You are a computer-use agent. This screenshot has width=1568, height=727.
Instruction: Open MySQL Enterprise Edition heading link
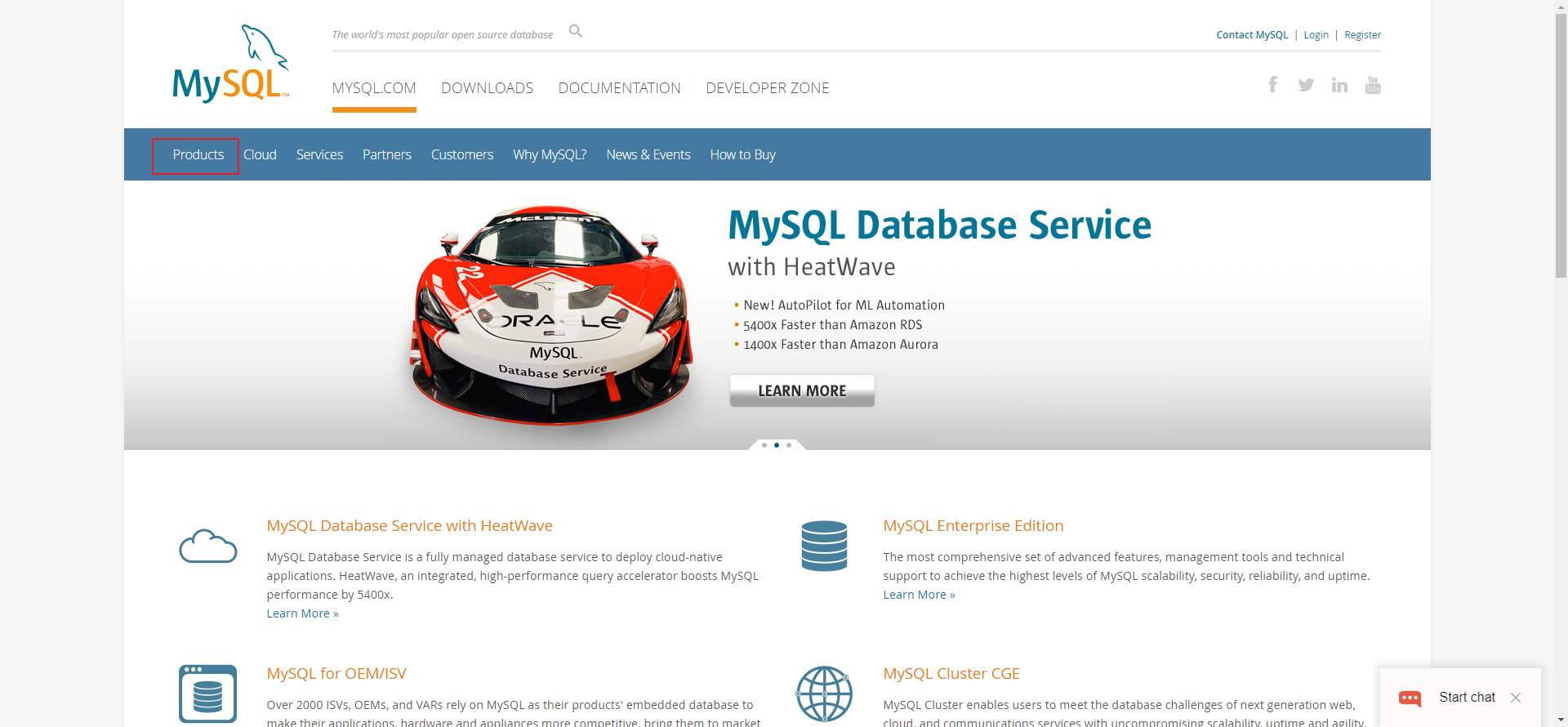click(973, 526)
